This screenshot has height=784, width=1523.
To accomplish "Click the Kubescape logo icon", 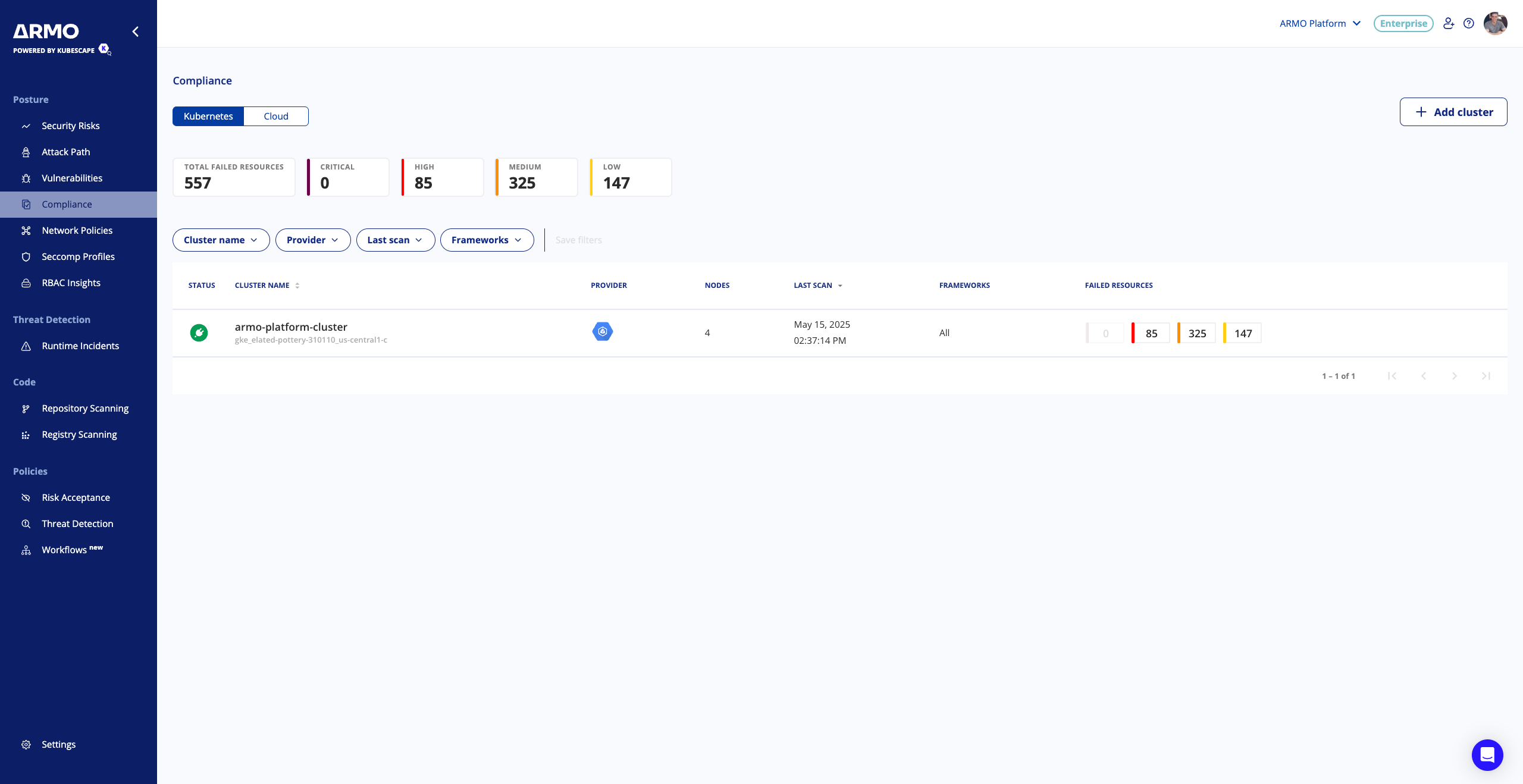I will click(104, 49).
